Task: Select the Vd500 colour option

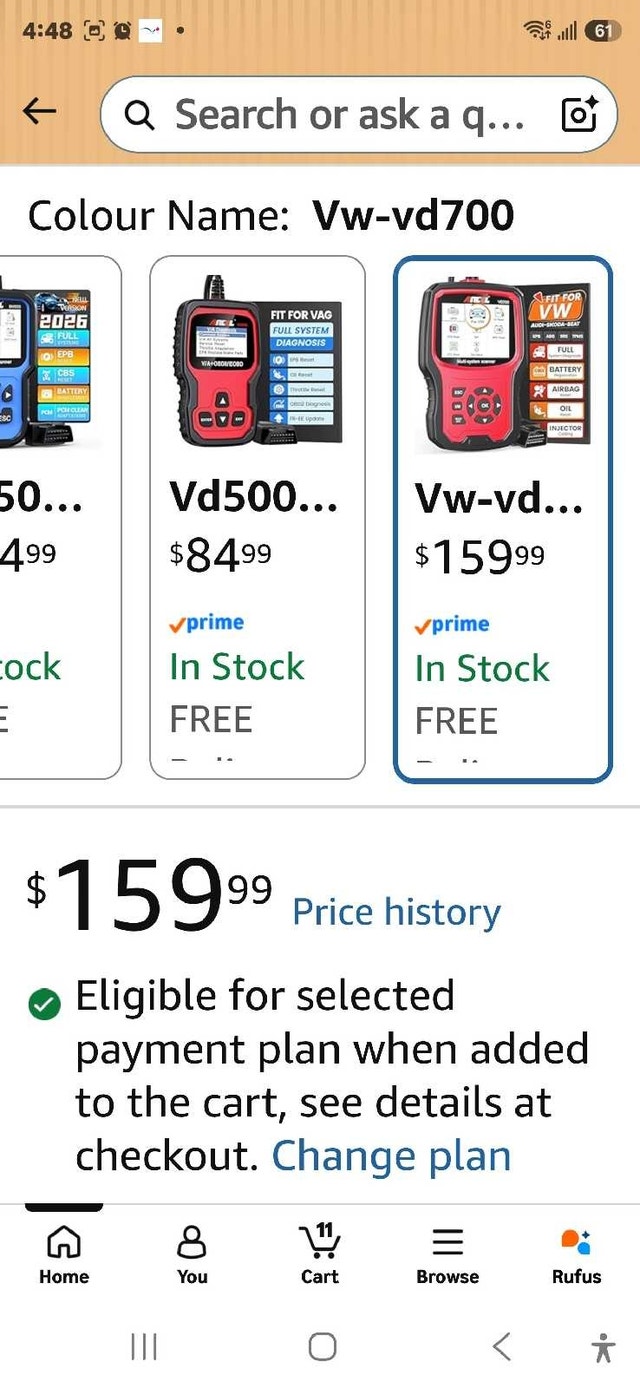Action: [x=258, y=517]
